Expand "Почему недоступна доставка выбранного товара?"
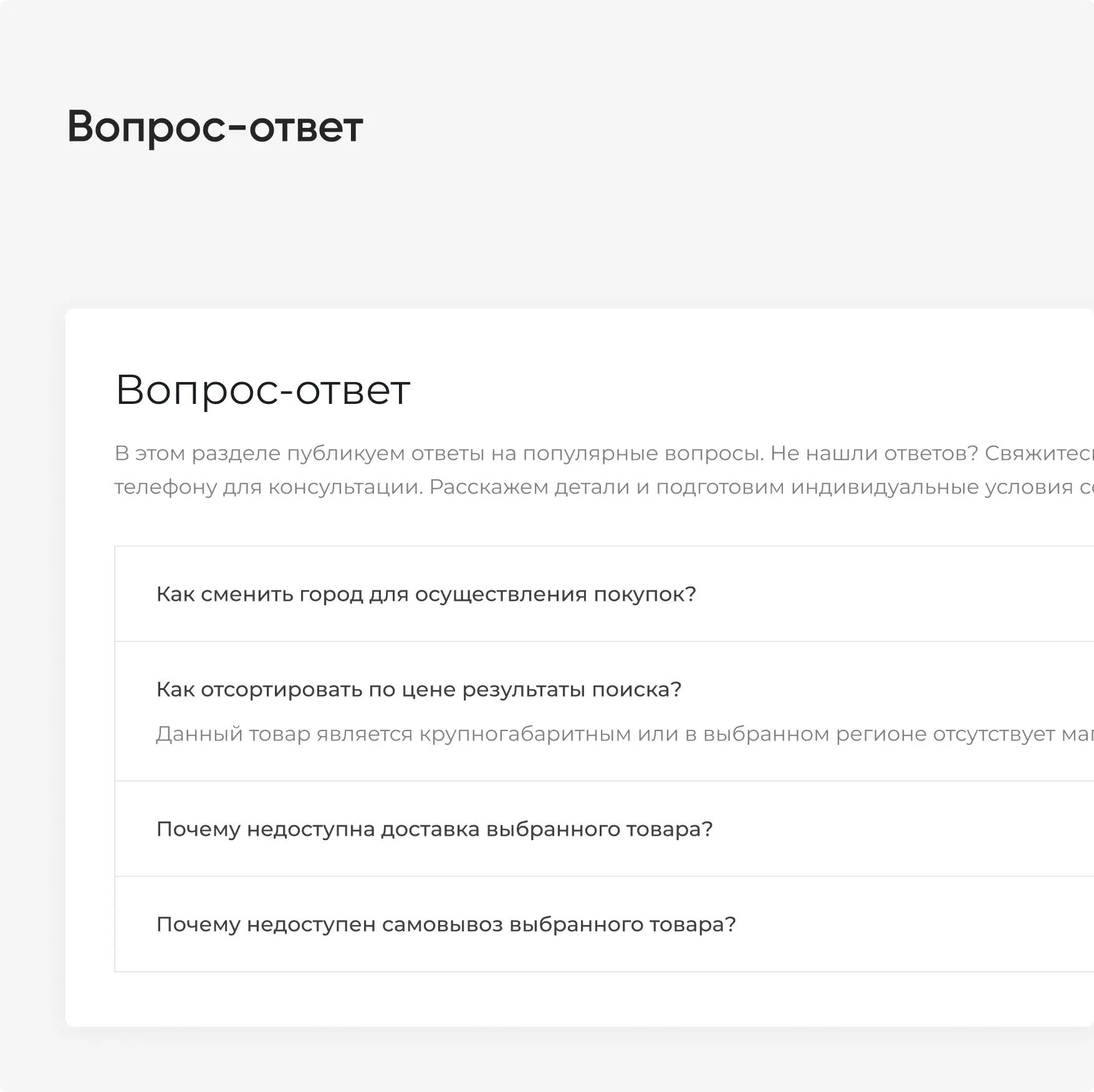Image resolution: width=1094 pixels, height=1092 pixels. [434, 830]
